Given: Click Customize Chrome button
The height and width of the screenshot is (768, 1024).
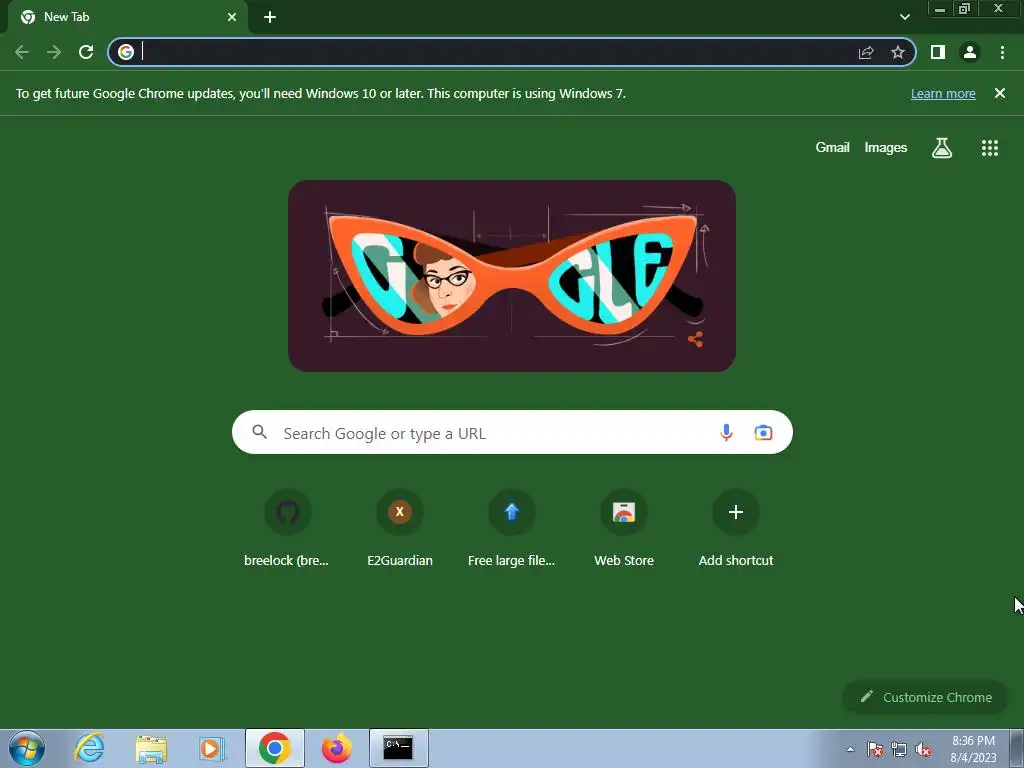Looking at the screenshot, I should point(926,697).
